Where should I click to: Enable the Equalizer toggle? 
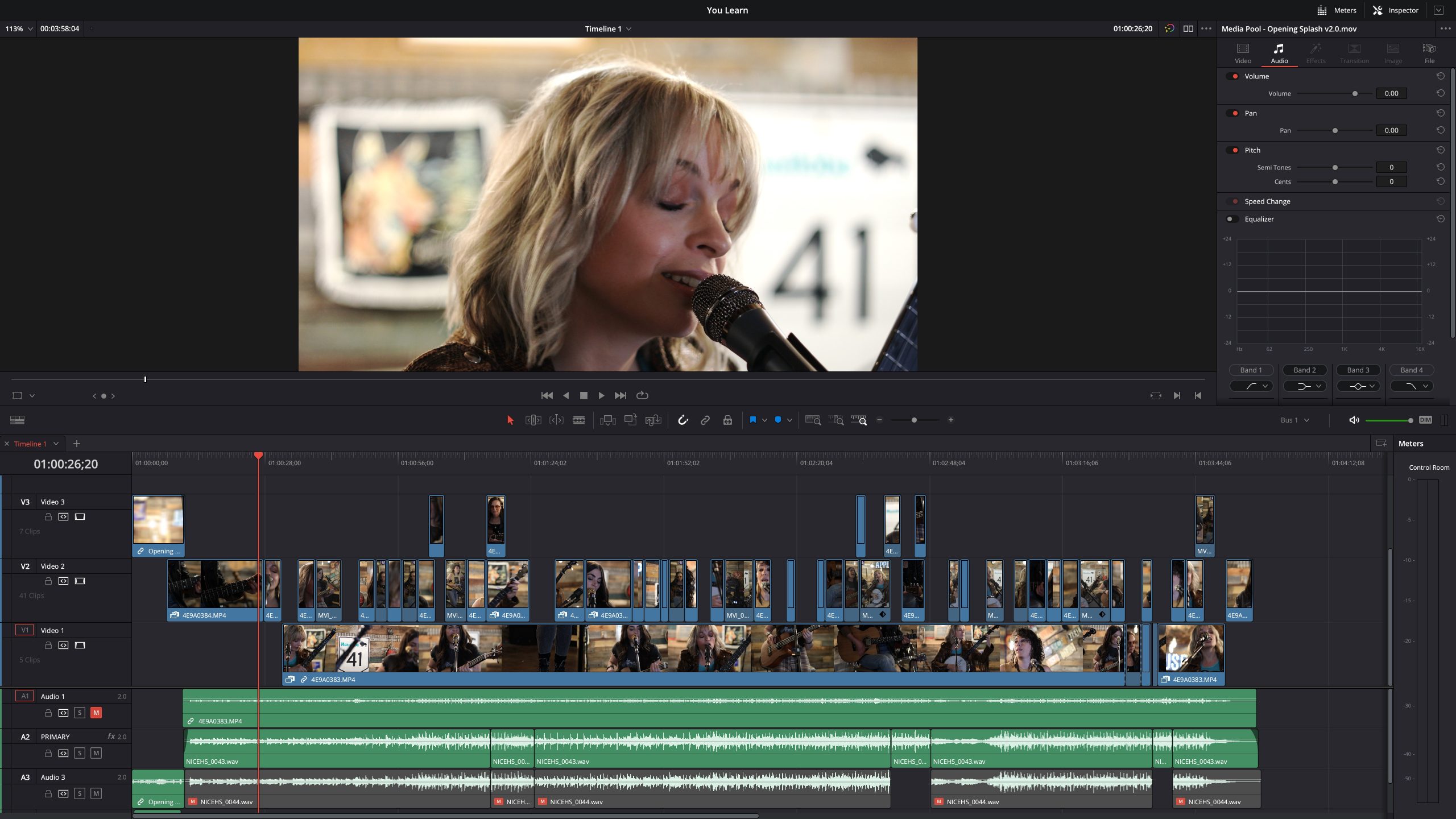click(1231, 219)
